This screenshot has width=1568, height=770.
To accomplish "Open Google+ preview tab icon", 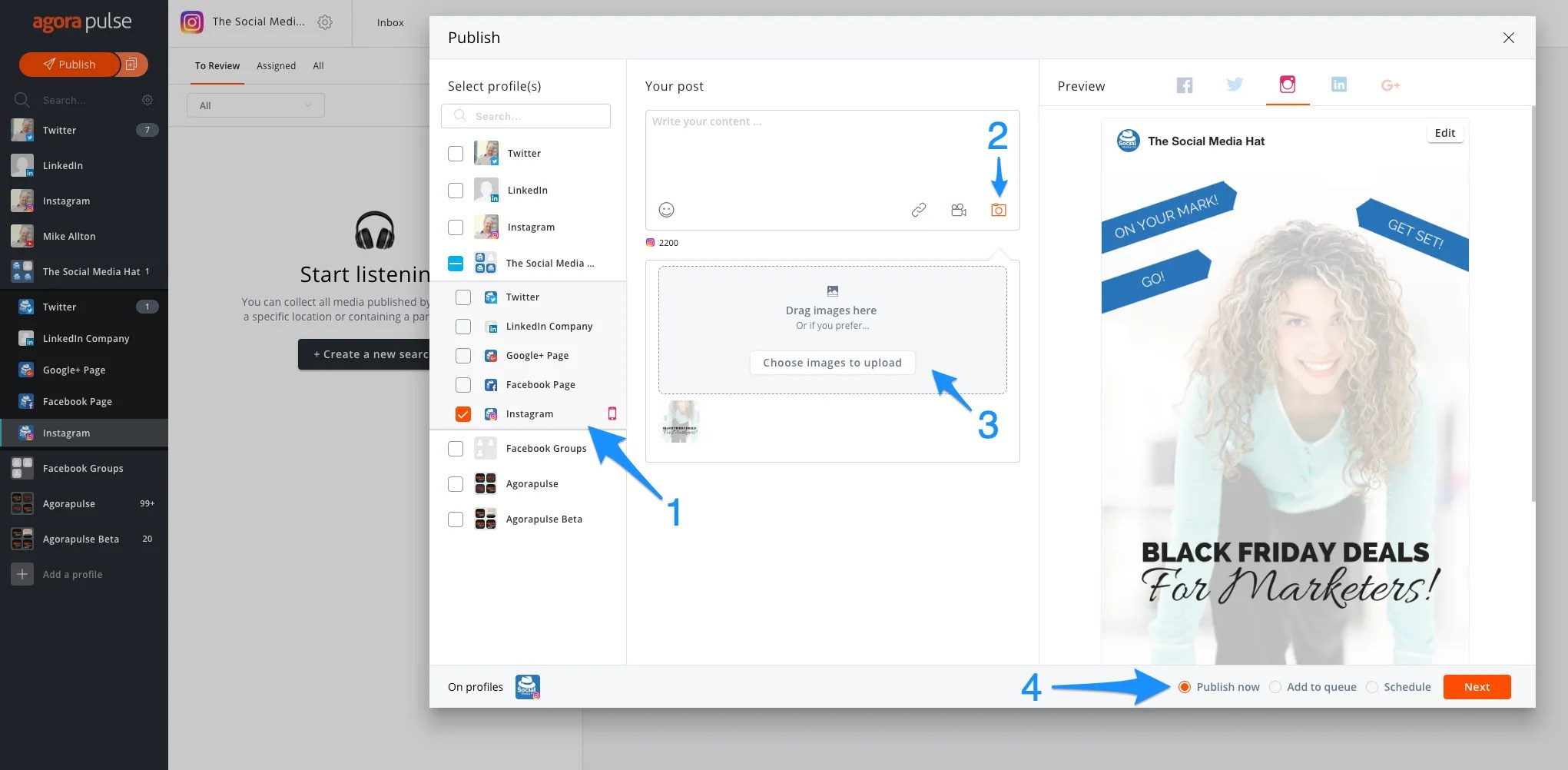I will (1391, 85).
